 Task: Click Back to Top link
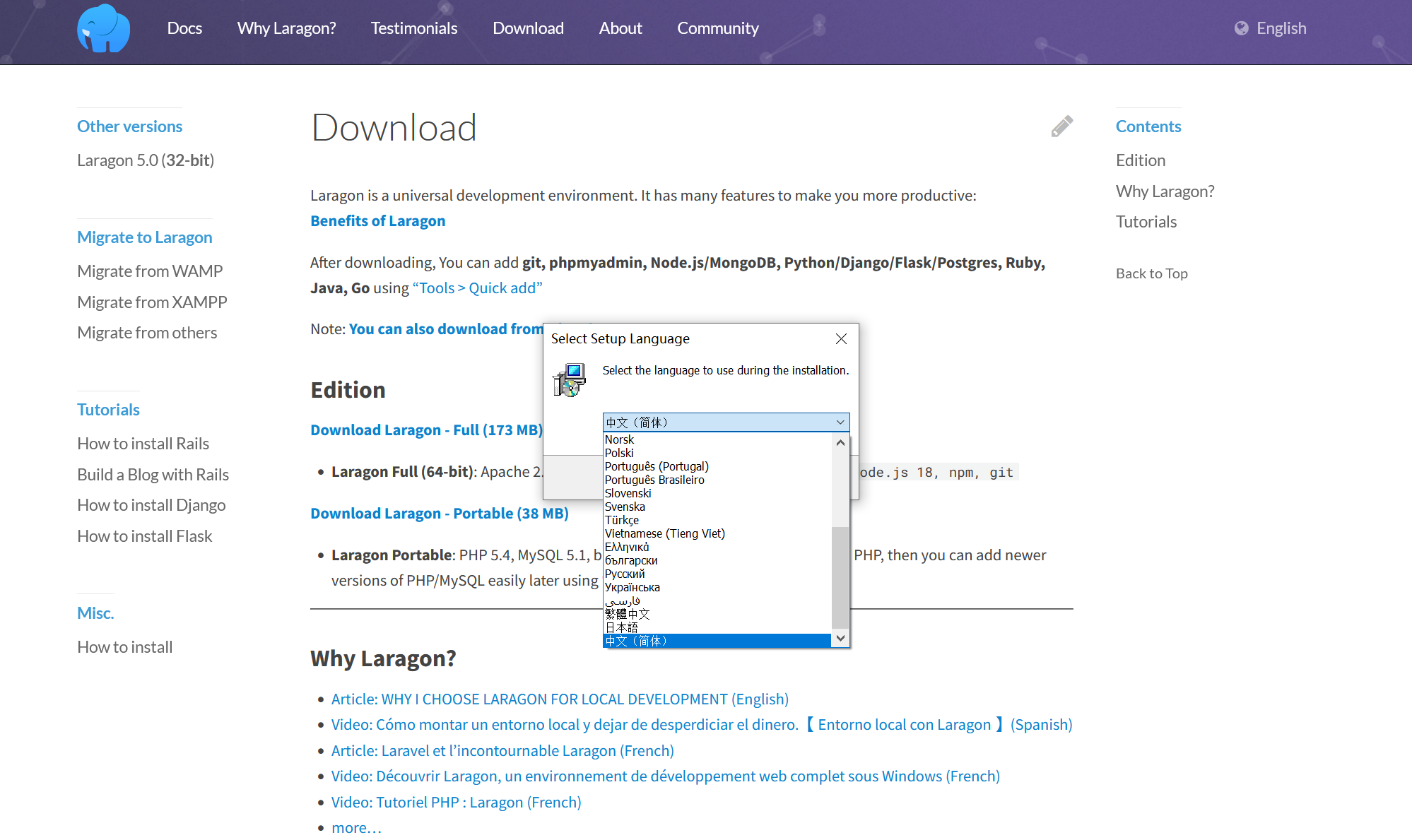[1152, 273]
